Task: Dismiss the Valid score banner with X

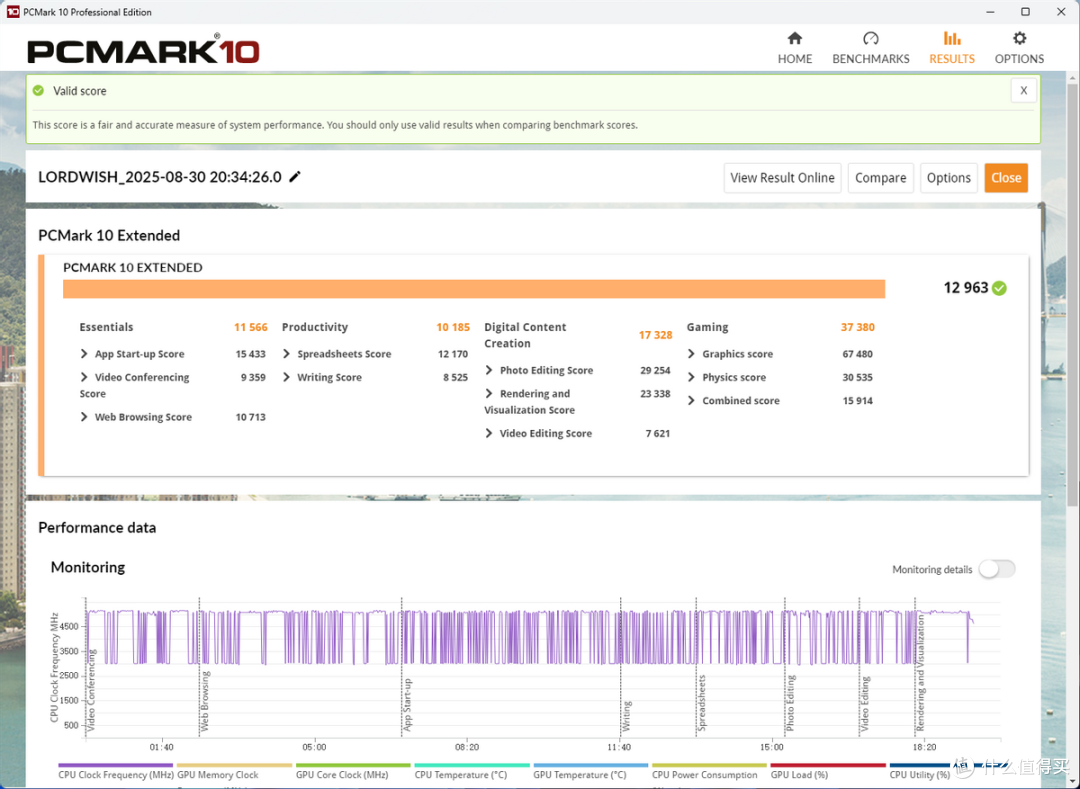Action: click(x=1024, y=91)
